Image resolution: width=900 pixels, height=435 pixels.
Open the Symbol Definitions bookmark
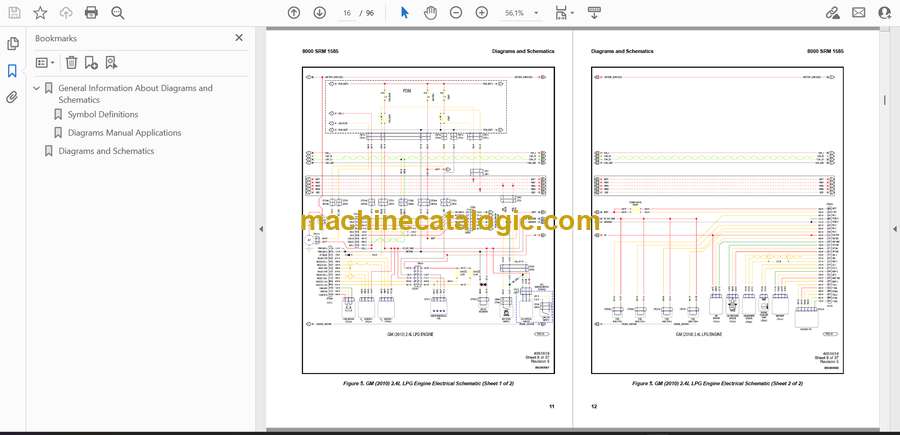[103, 114]
